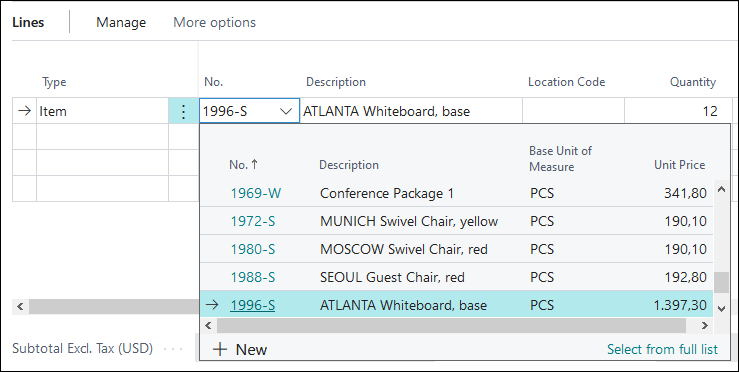This screenshot has width=739, height=372.
Task: Click the empty Location Code cell
Action: tap(573, 111)
